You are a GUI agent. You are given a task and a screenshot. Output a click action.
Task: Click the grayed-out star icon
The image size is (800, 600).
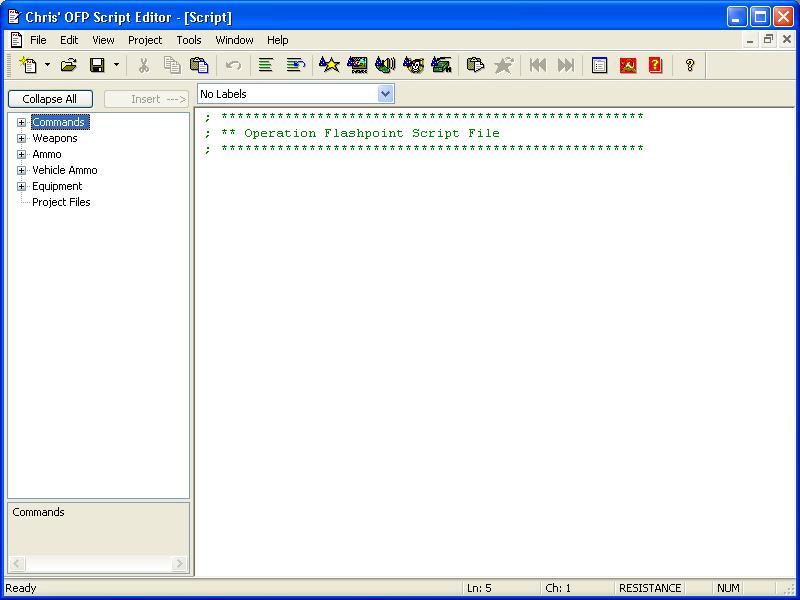coord(504,65)
